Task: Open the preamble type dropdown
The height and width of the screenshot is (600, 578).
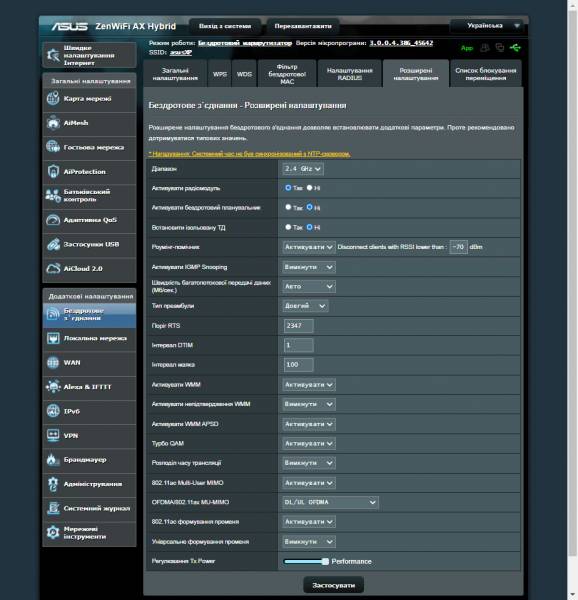Action: pos(305,306)
